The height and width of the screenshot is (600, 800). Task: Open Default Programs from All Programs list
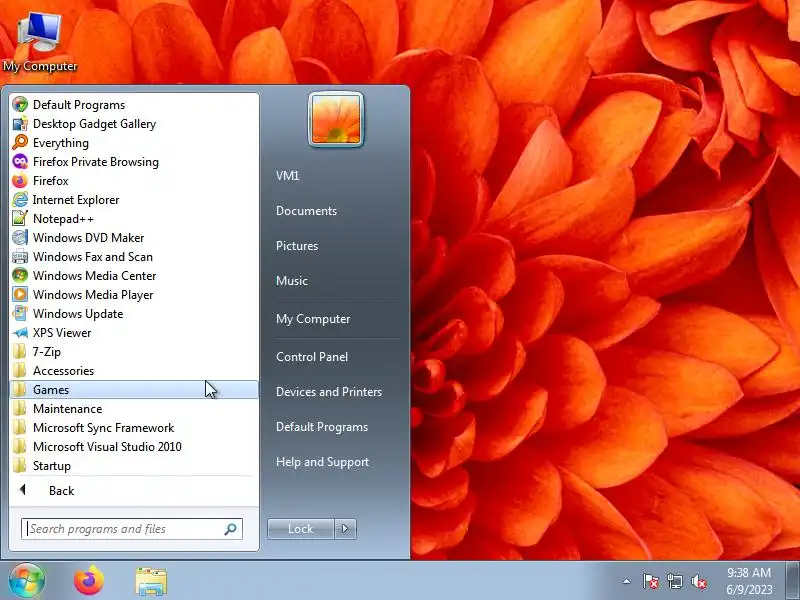[134, 105]
